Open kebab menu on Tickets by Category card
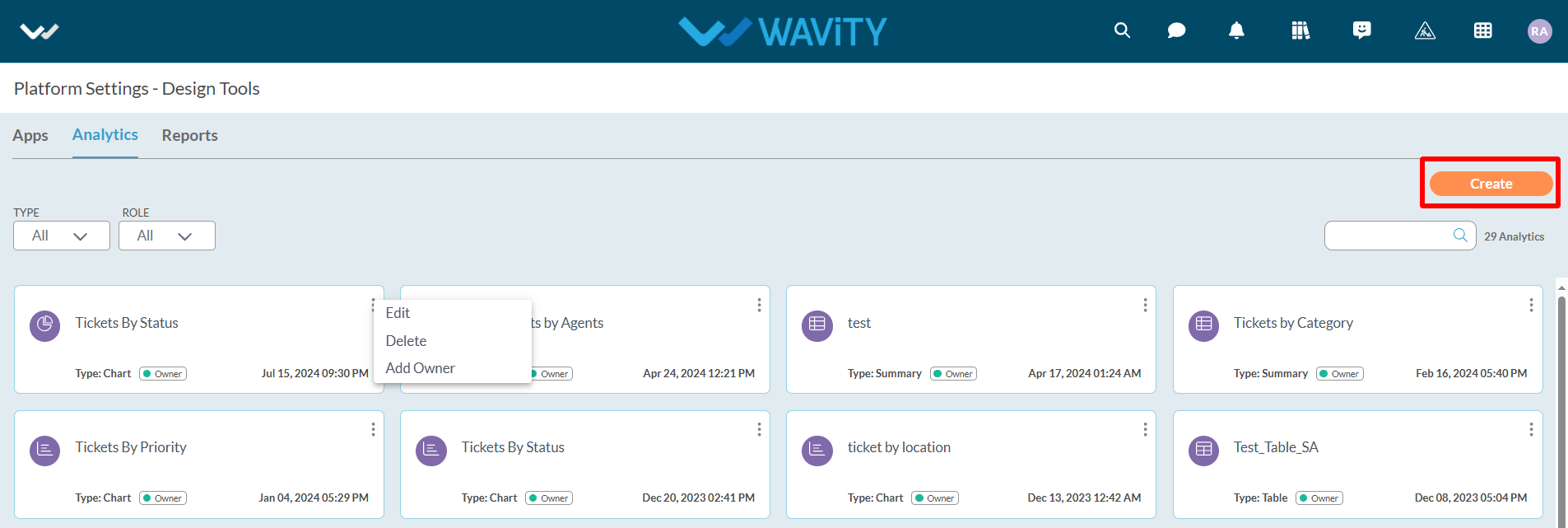Screen dimensions: 1568x528 pyautogui.click(x=1531, y=305)
